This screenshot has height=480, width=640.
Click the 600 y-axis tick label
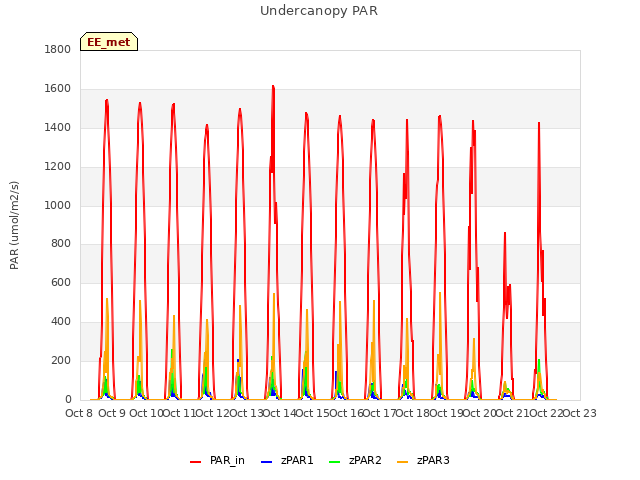click(x=61, y=282)
